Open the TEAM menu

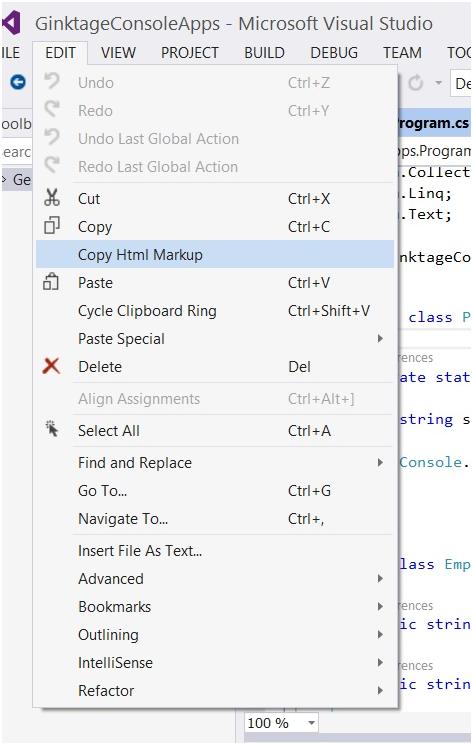[402, 52]
